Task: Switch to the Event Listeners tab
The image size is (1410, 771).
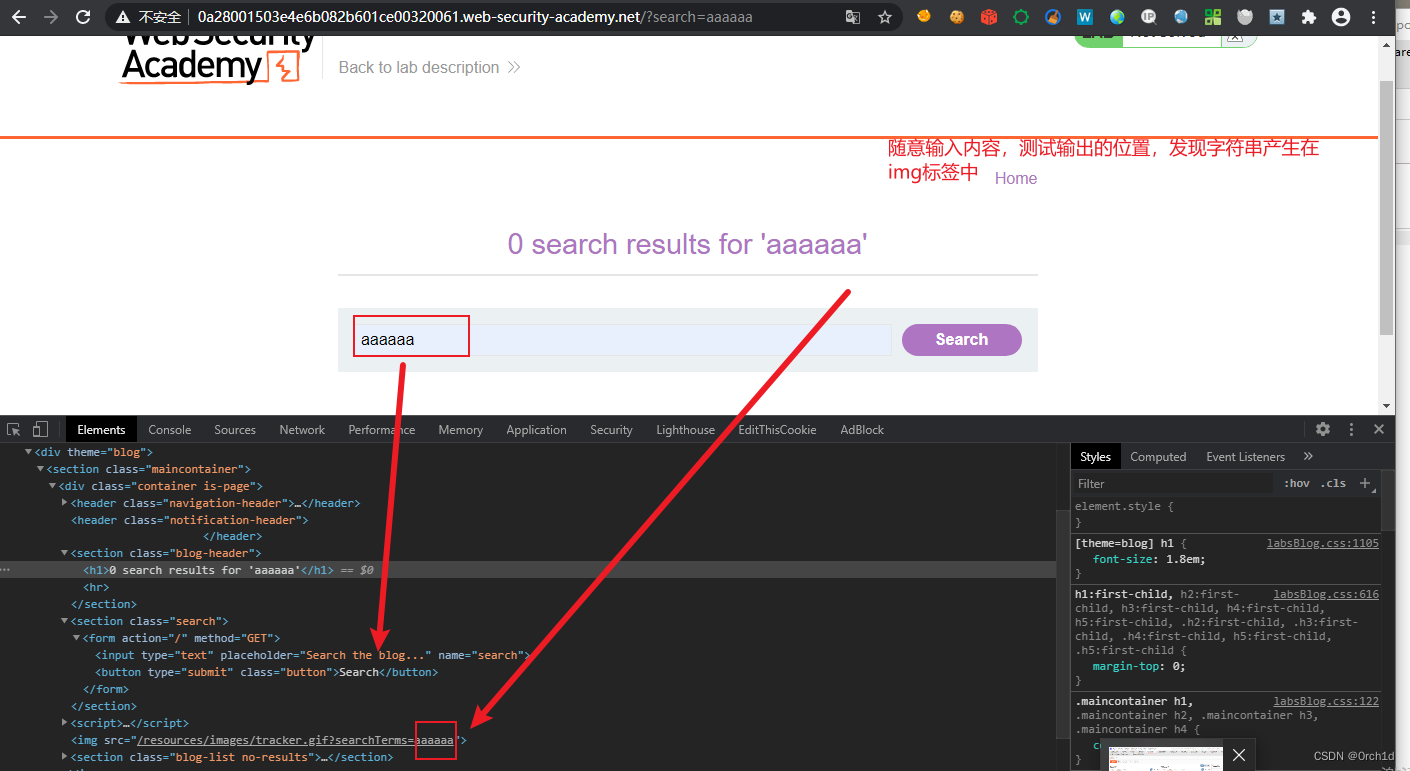Action: coord(1245,457)
